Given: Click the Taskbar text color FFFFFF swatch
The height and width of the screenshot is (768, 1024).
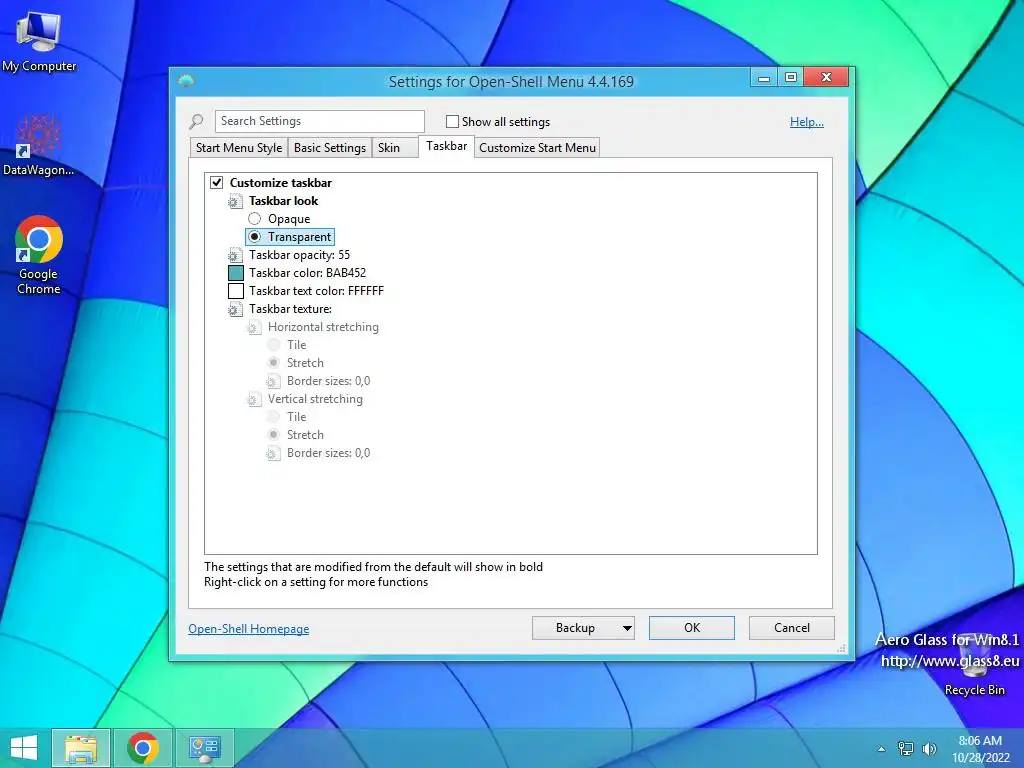Looking at the screenshot, I should pos(236,291).
